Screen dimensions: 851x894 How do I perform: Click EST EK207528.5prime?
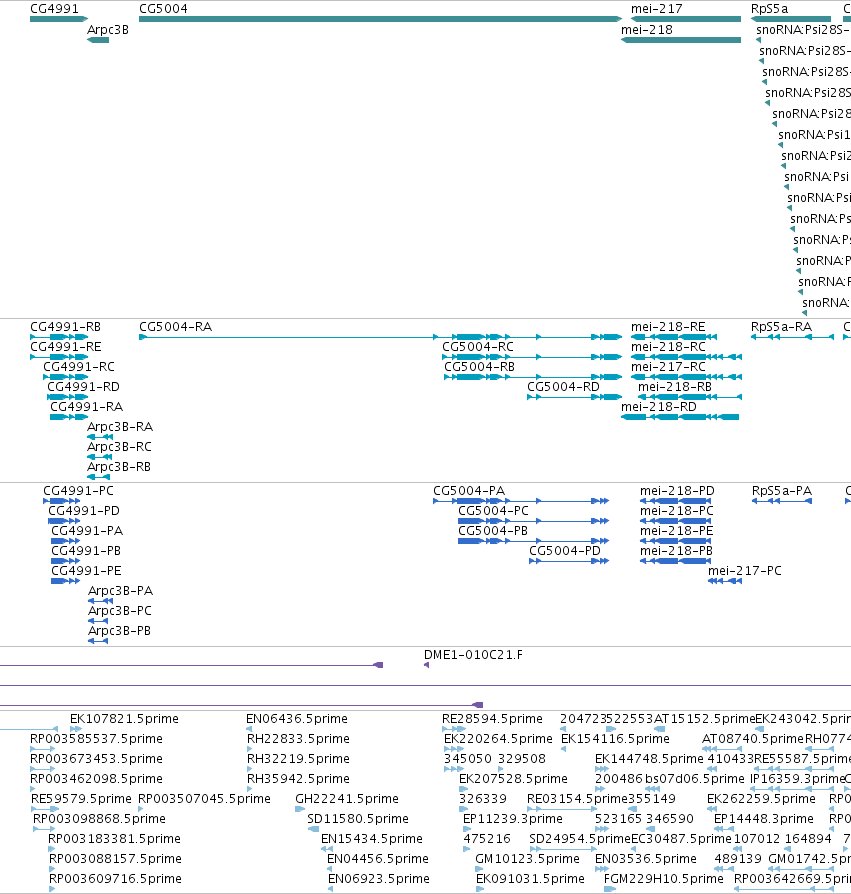513,779
